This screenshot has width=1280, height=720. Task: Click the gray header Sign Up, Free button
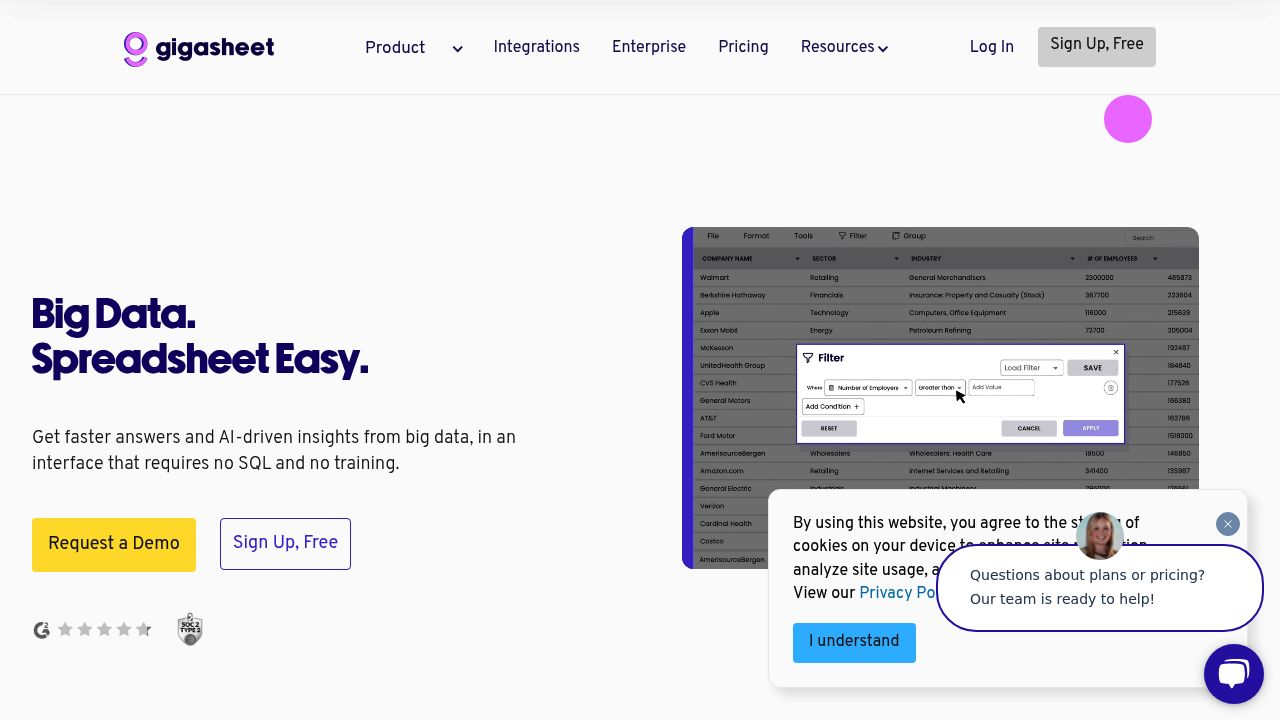[1097, 47]
